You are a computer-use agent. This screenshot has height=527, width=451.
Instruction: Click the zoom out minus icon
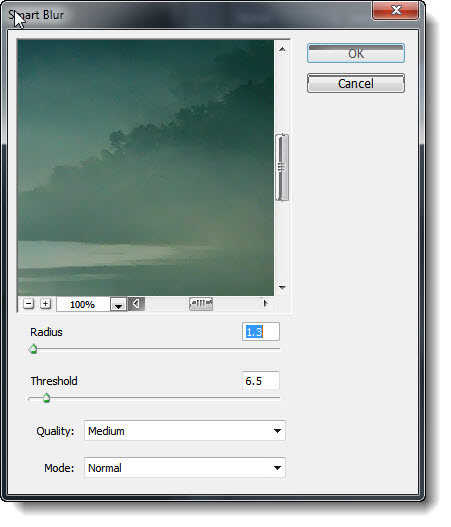click(x=29, y=304)
